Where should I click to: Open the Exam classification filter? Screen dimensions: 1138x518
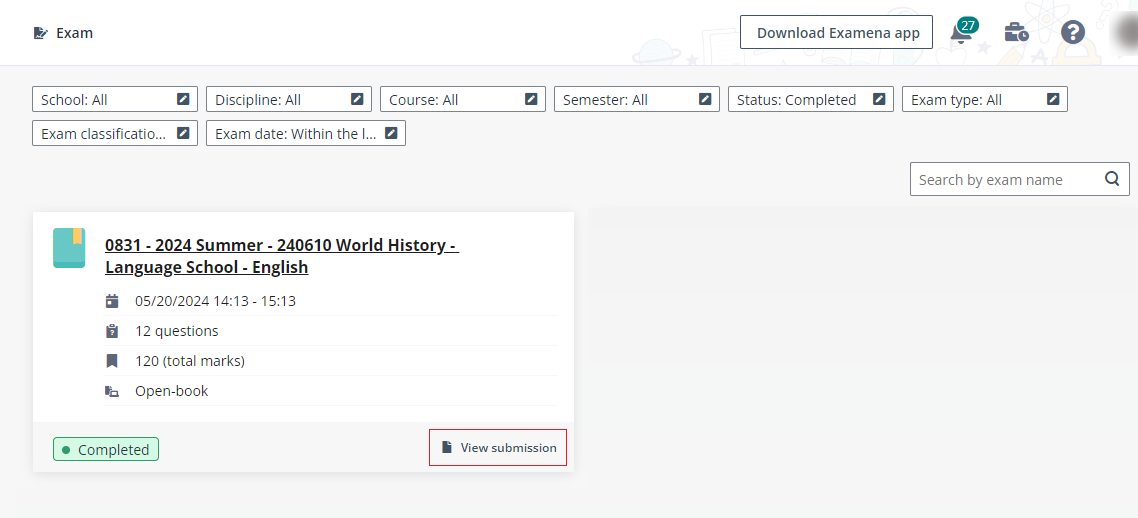coord(115,133)
